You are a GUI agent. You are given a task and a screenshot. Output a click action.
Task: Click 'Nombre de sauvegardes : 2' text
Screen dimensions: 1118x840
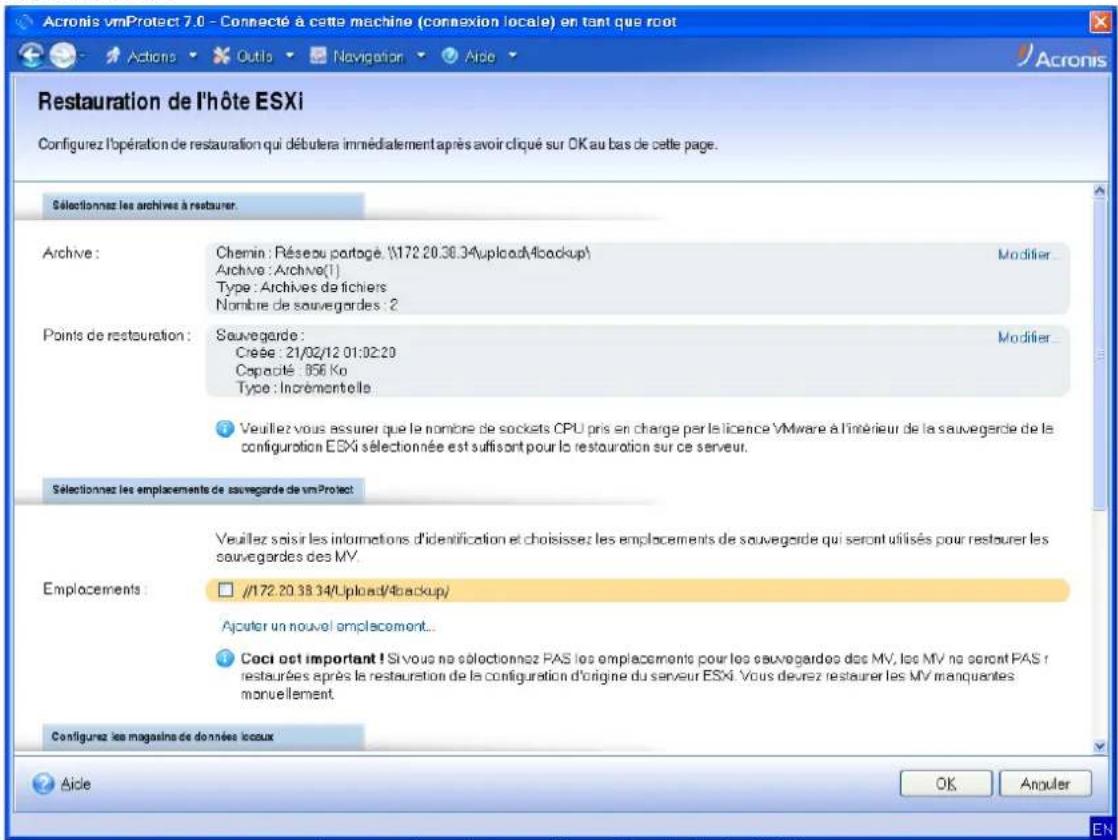pyautogui.click(x=307, y=304)
